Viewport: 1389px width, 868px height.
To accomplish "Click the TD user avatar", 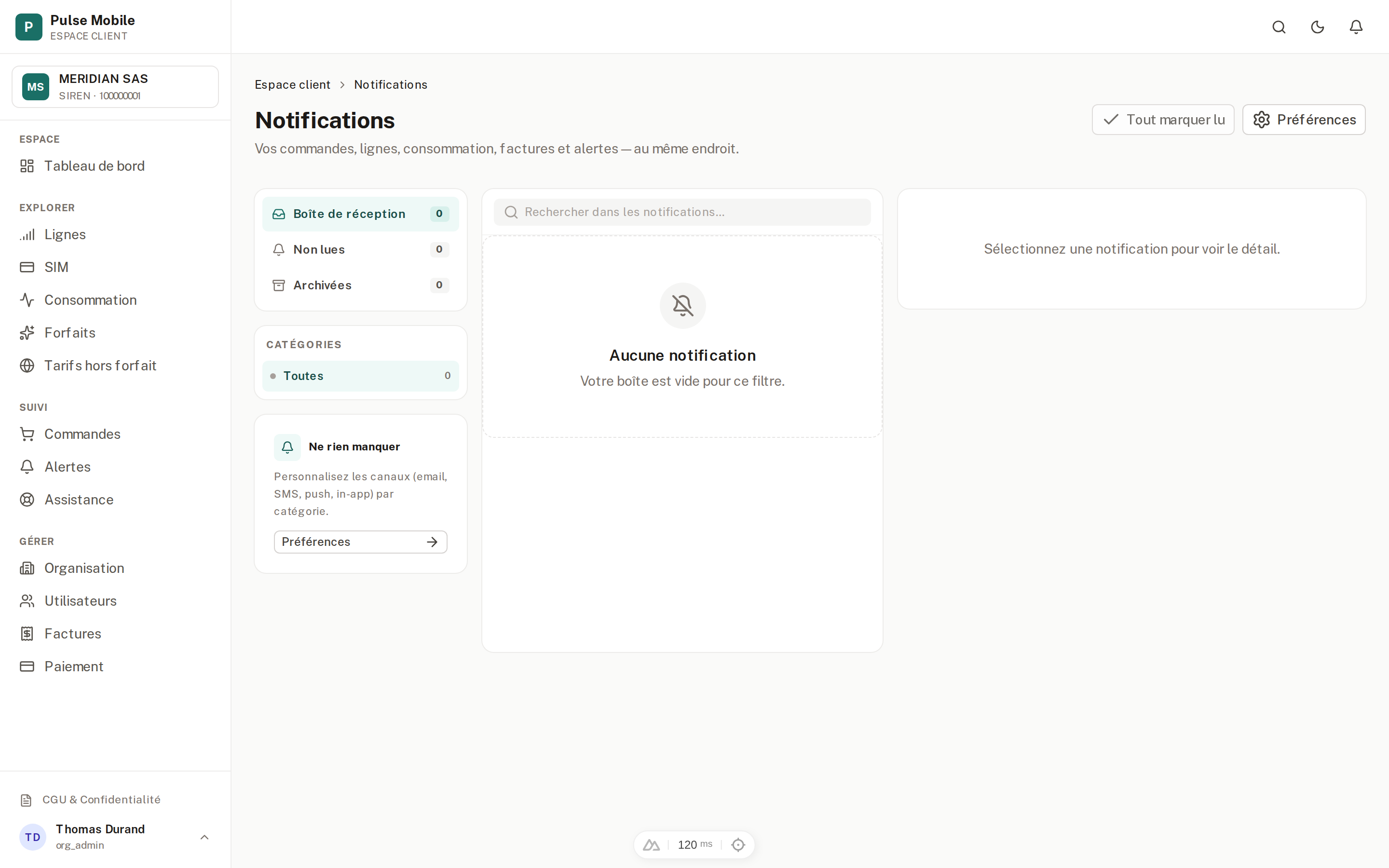I will click(33, 837).
